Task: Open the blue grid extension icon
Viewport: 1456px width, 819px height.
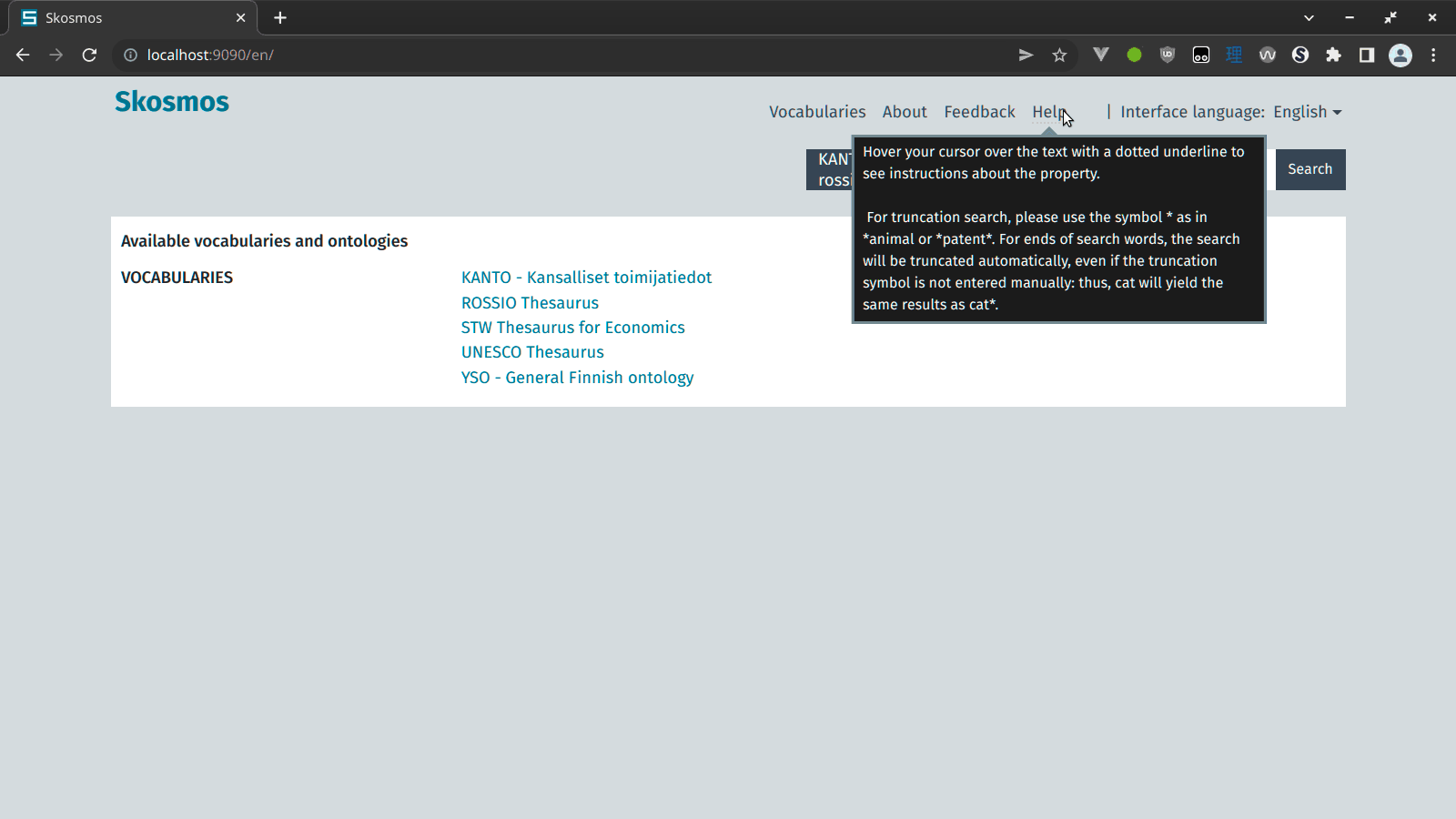Action: 1234,55
